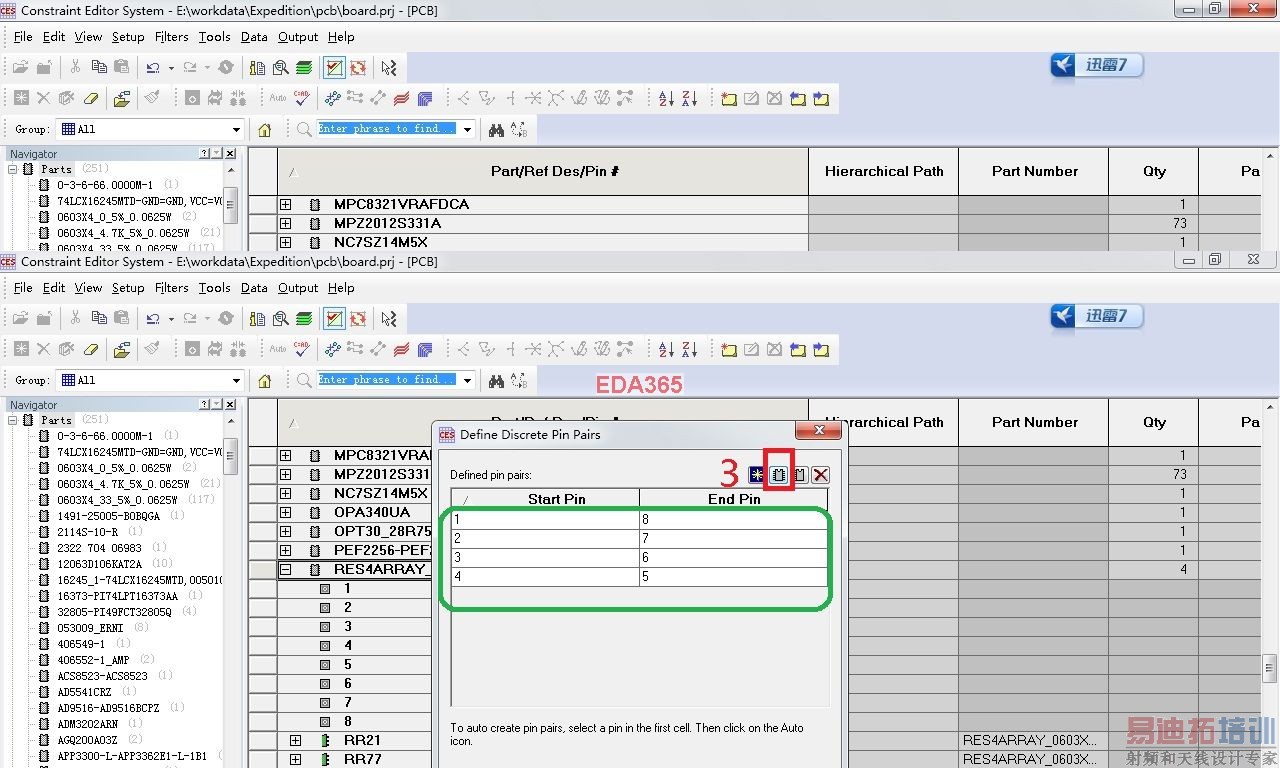Click Copy icon in lower window toolbar
Image resolution: width=1280 pixels, height=768 pixels.
click(99, 318)
